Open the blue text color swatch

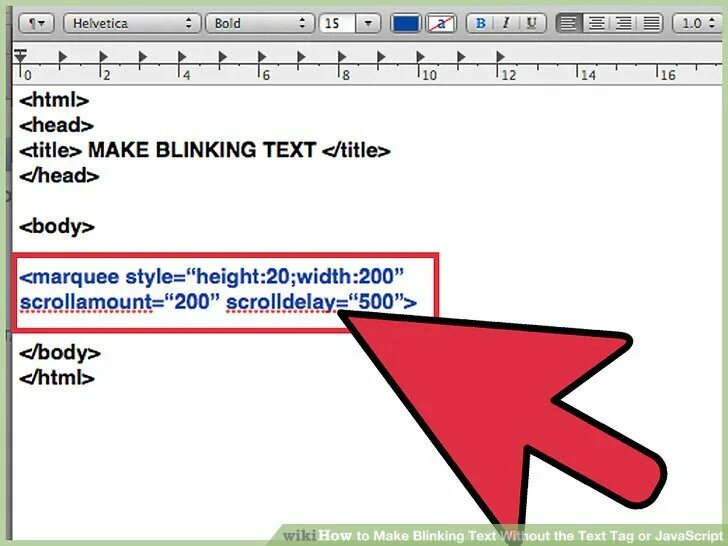406,23
